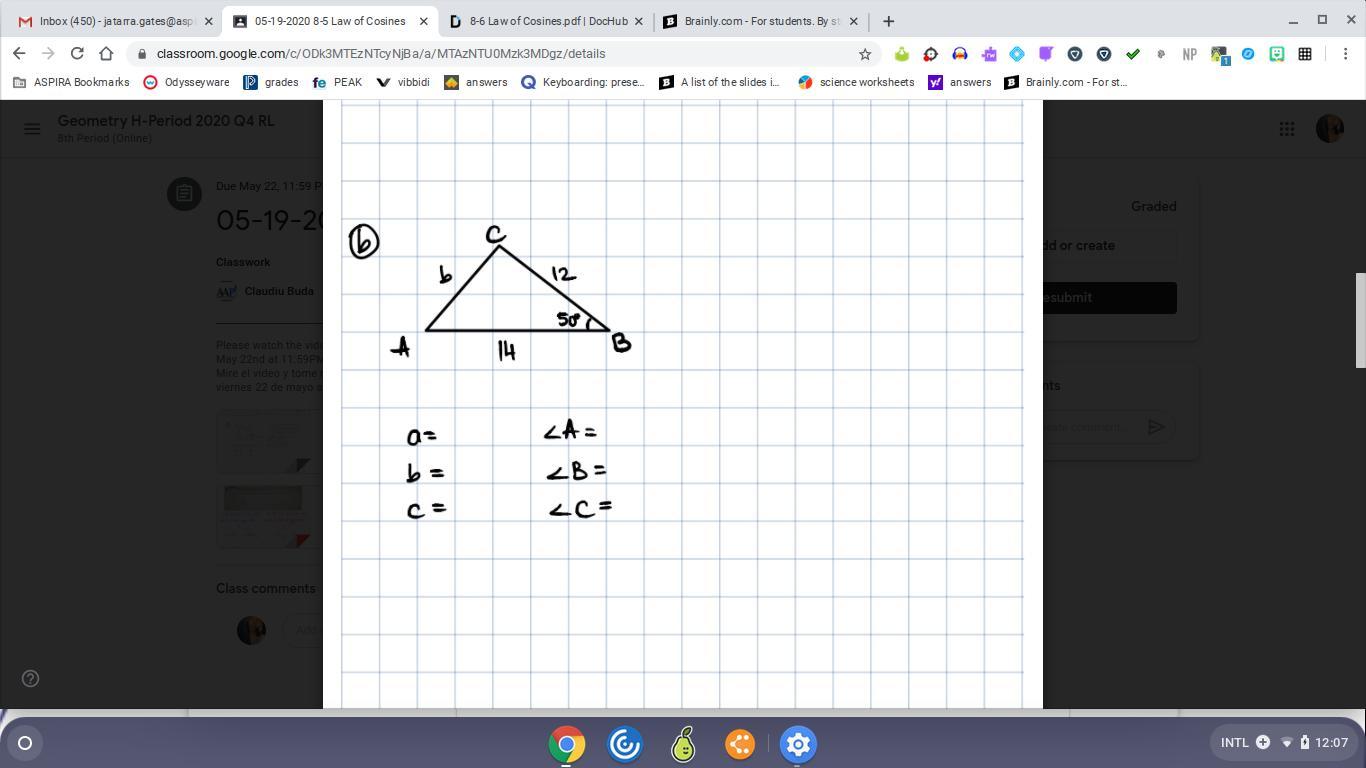Open the Keyboarding bookmark

point(583,82)
